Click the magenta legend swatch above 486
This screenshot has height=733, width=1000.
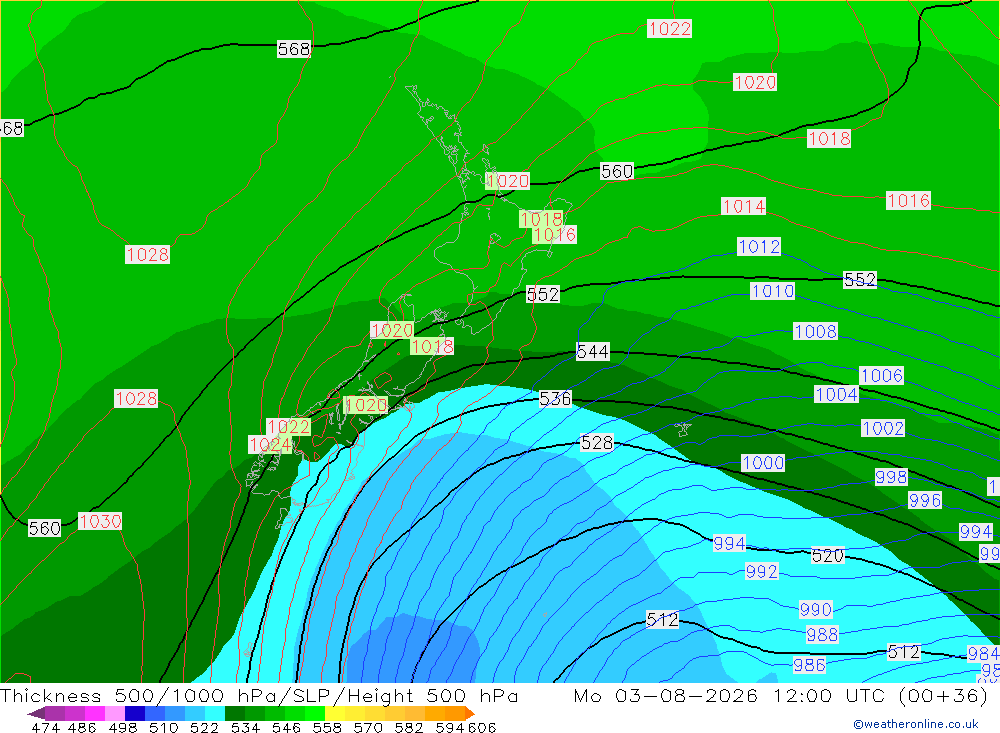tap(94, 713)
